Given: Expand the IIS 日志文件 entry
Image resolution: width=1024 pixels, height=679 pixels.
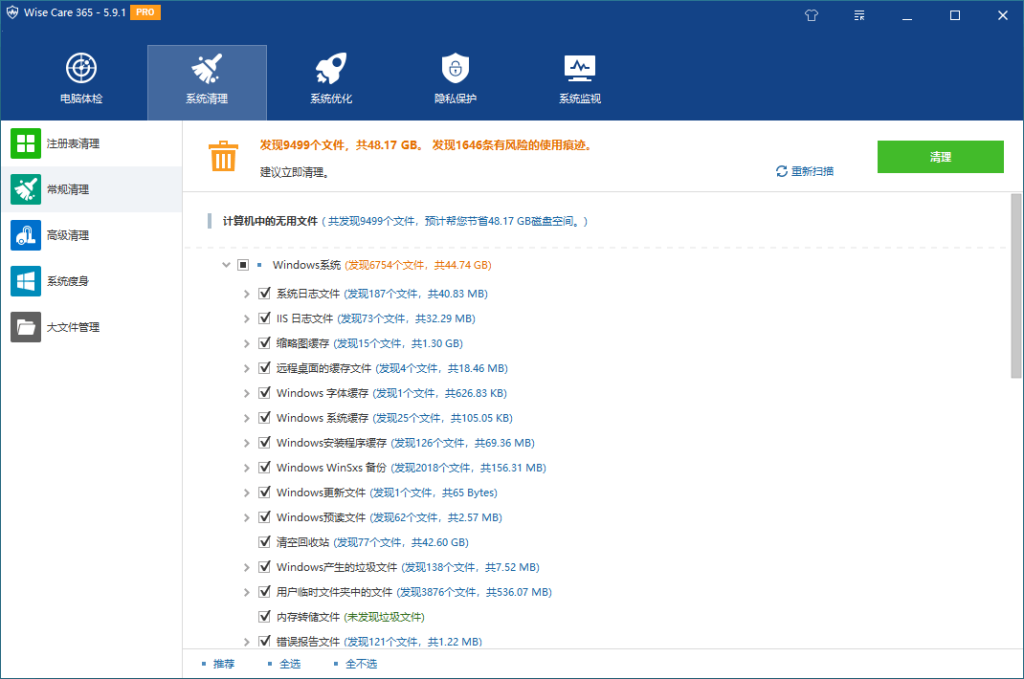Looking at the screenshot, I should (x=247, y=319).
